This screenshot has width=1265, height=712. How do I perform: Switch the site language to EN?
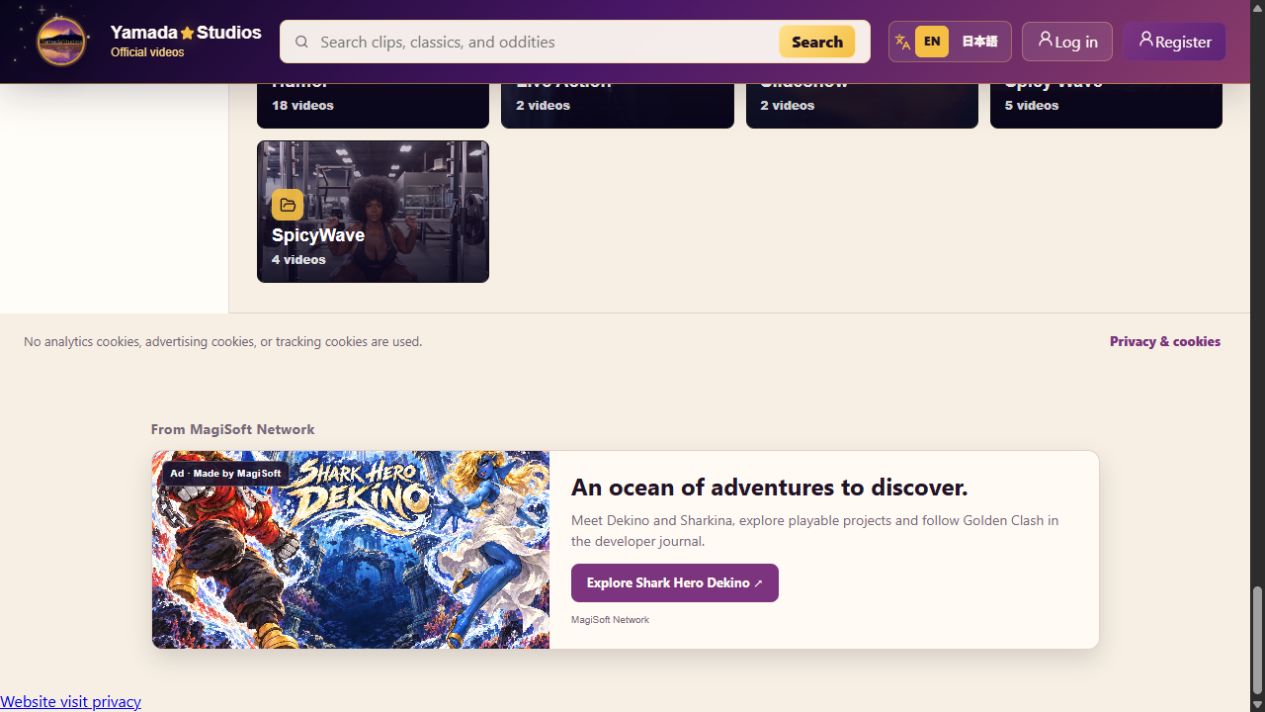[932, 42]
